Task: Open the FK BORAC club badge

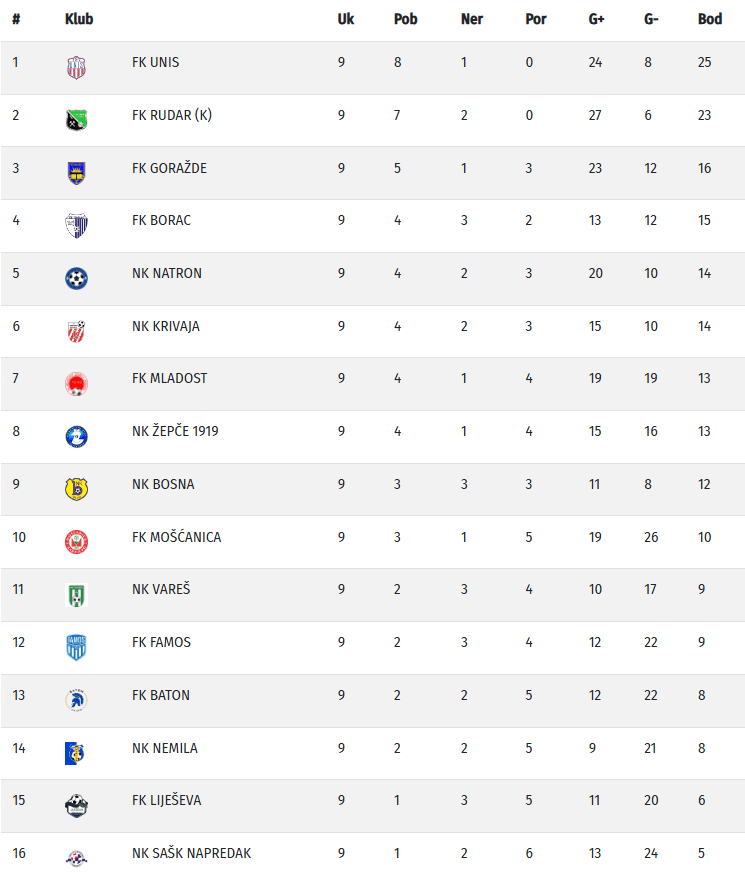Action: click(76, 226)
